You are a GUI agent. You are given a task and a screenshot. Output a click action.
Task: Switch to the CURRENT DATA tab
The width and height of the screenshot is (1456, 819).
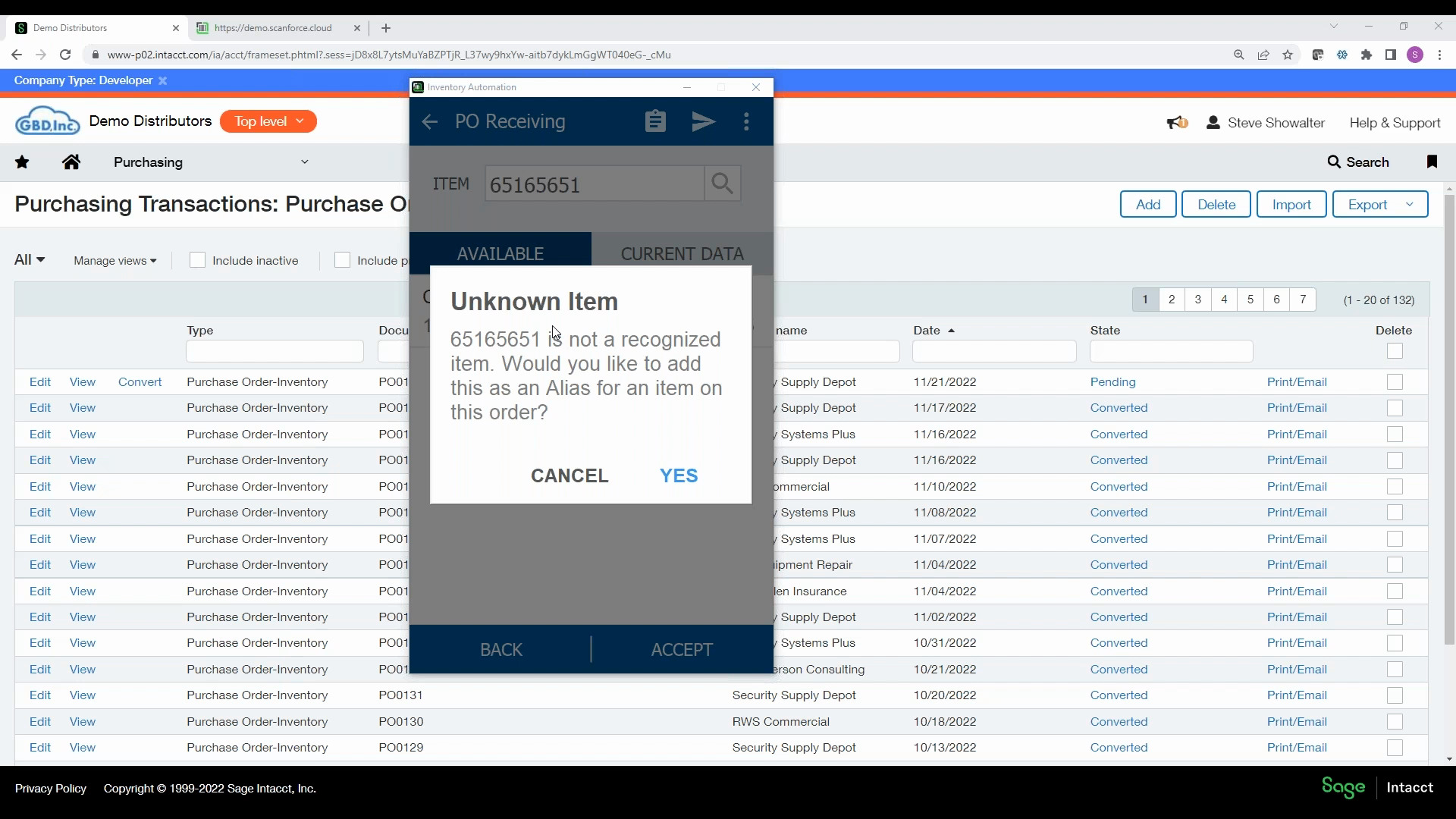pos(682,253)
